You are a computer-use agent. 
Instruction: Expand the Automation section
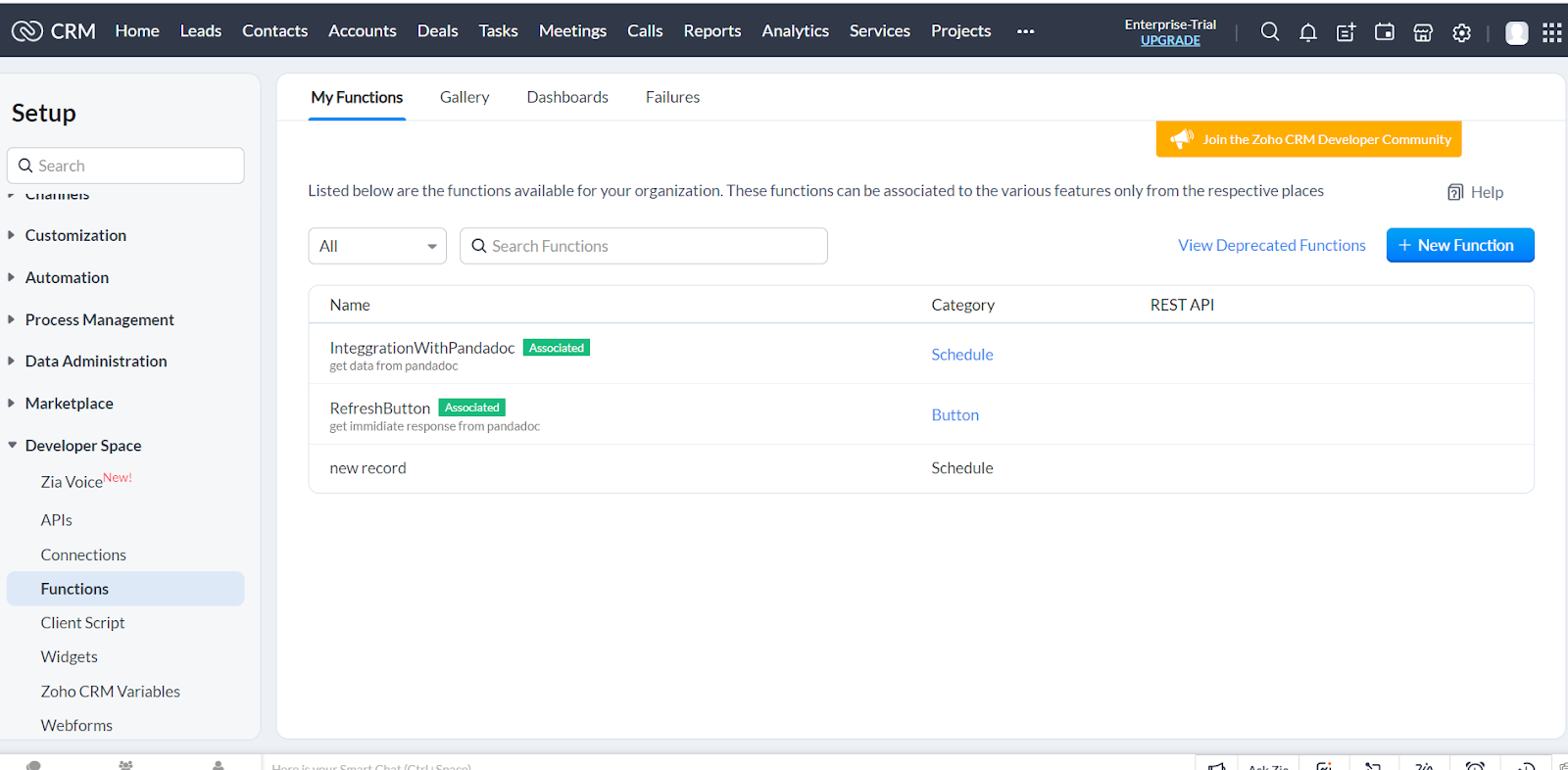click(x=67, y=277)
